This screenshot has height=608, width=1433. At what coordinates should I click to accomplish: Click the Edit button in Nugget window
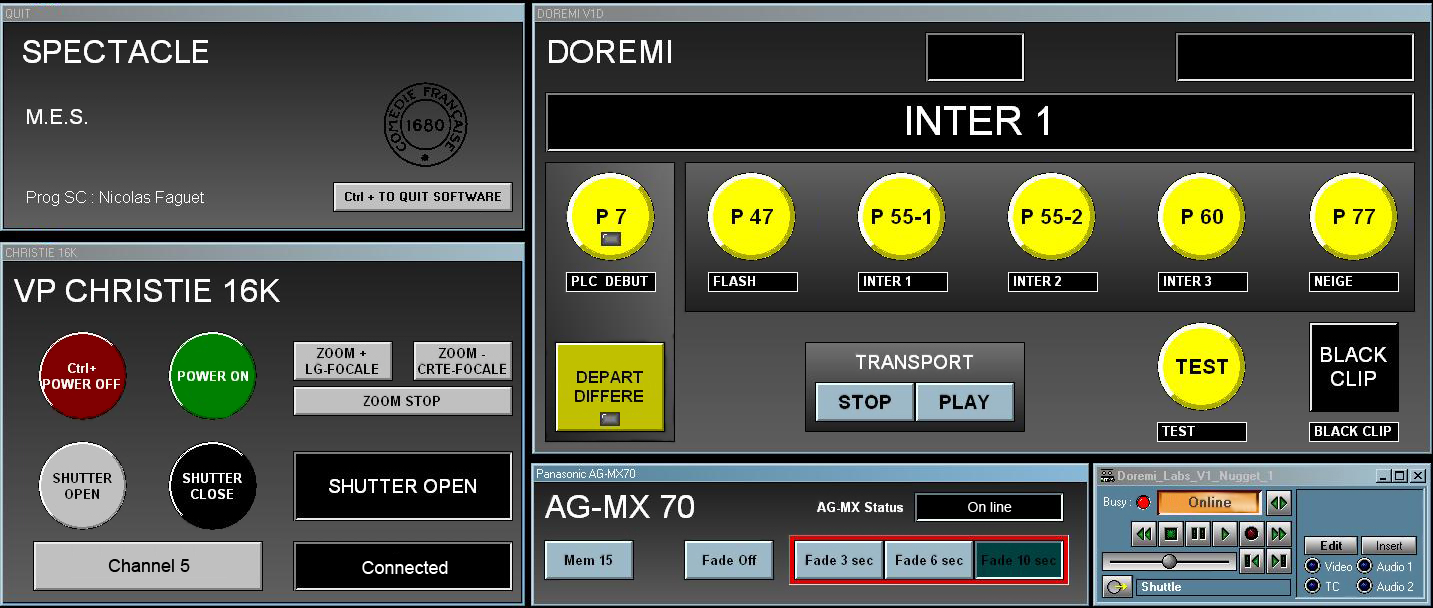click(x=1331, y=545)
